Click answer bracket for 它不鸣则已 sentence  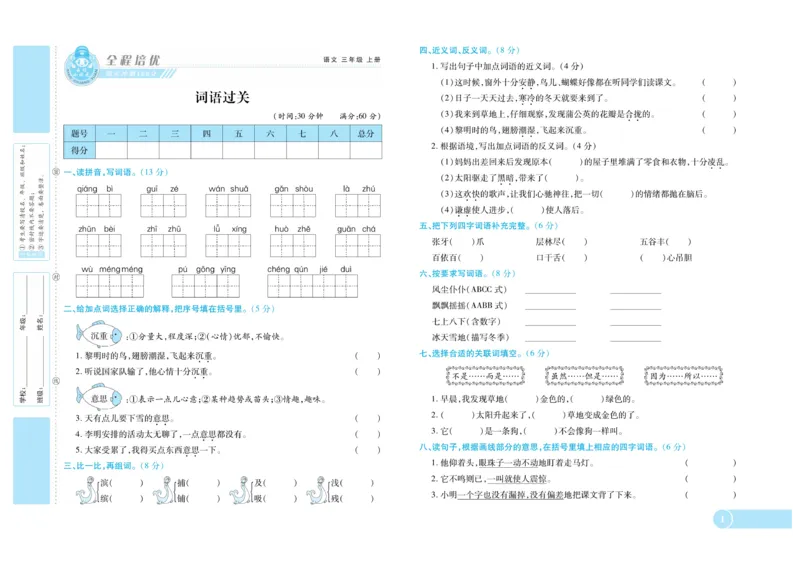pos(711,479)
